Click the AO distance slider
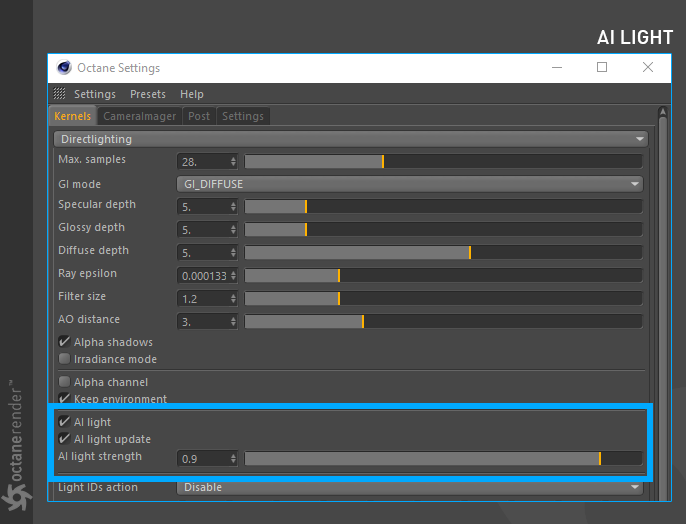 (x=443, y=321)
